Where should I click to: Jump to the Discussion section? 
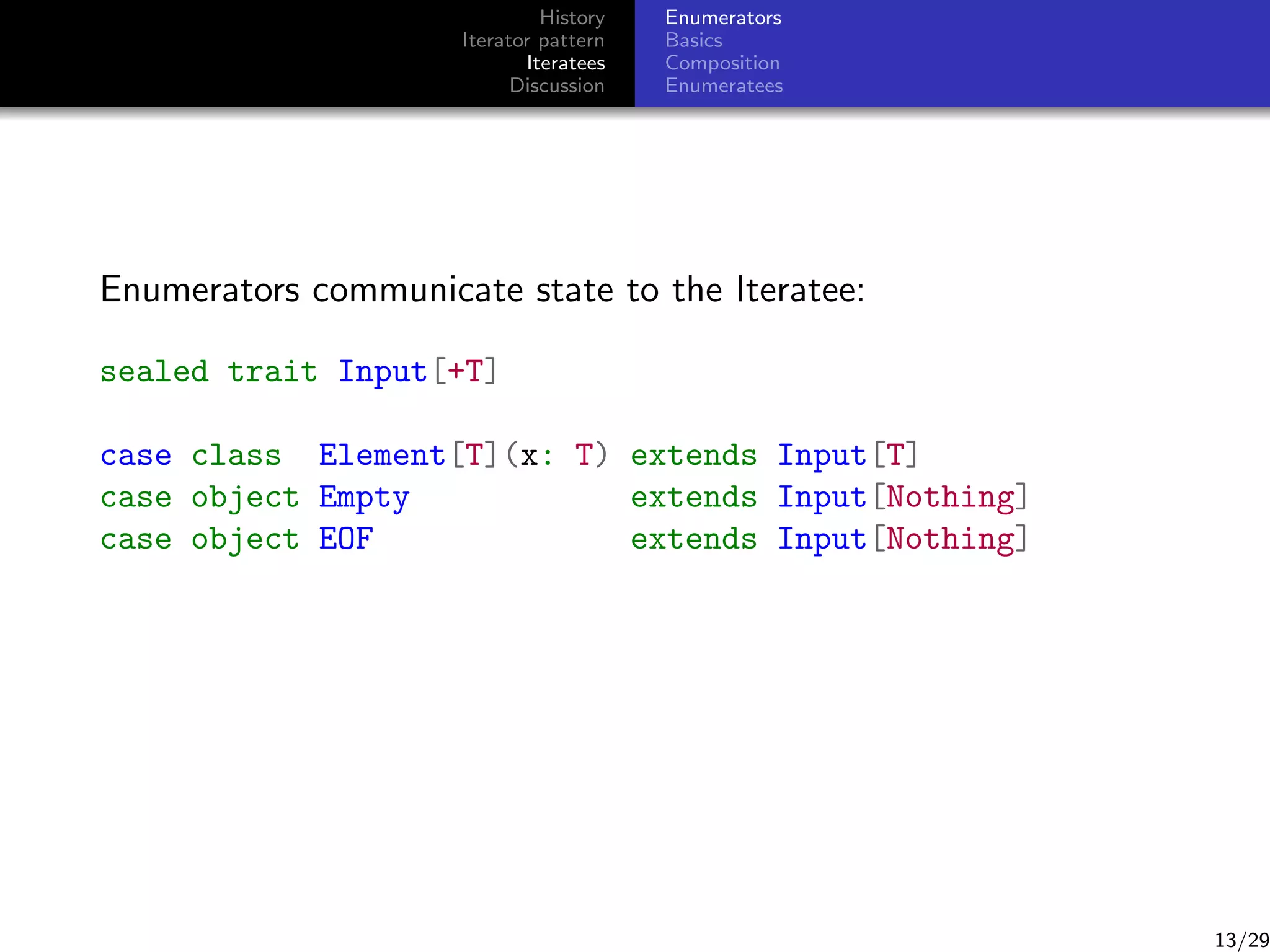pyautogui.click(x=557, y=86)
